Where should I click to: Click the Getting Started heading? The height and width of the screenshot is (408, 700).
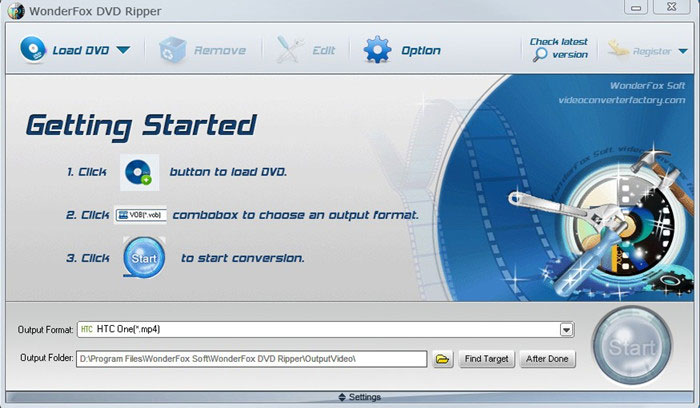pyautogui.click(x=142, y=126)
